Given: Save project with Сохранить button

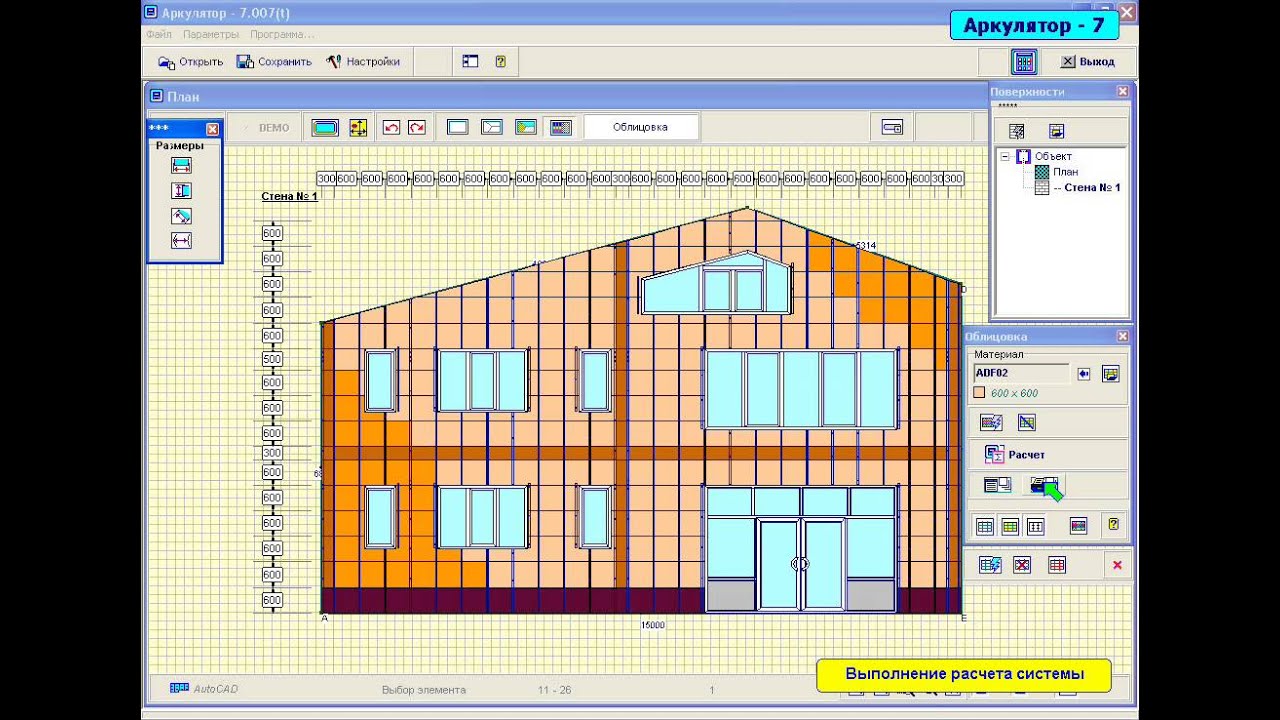Looking at the screenshot, I should (x=274, y=62).
